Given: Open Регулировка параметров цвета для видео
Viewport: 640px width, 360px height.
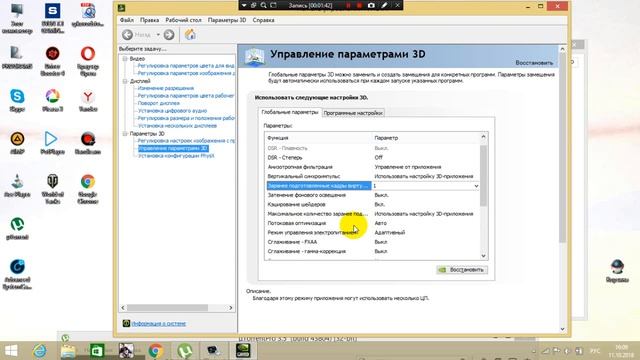Looking at the screenshot, I should coord(186,66).
